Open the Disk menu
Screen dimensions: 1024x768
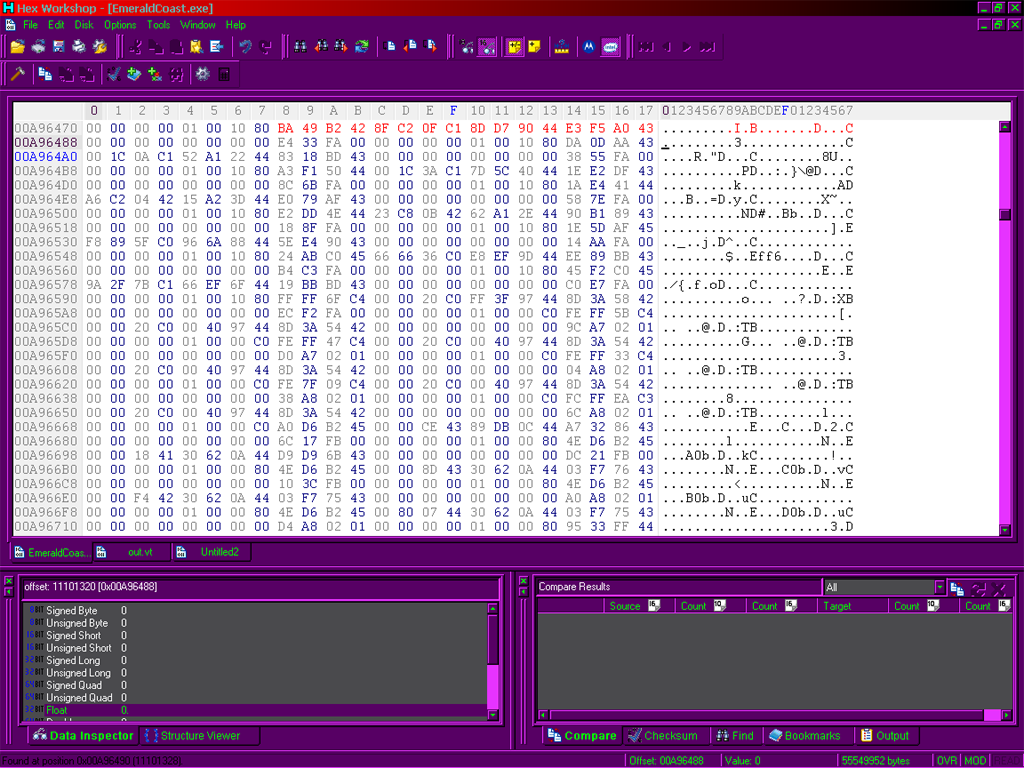(x=84, y=25)
